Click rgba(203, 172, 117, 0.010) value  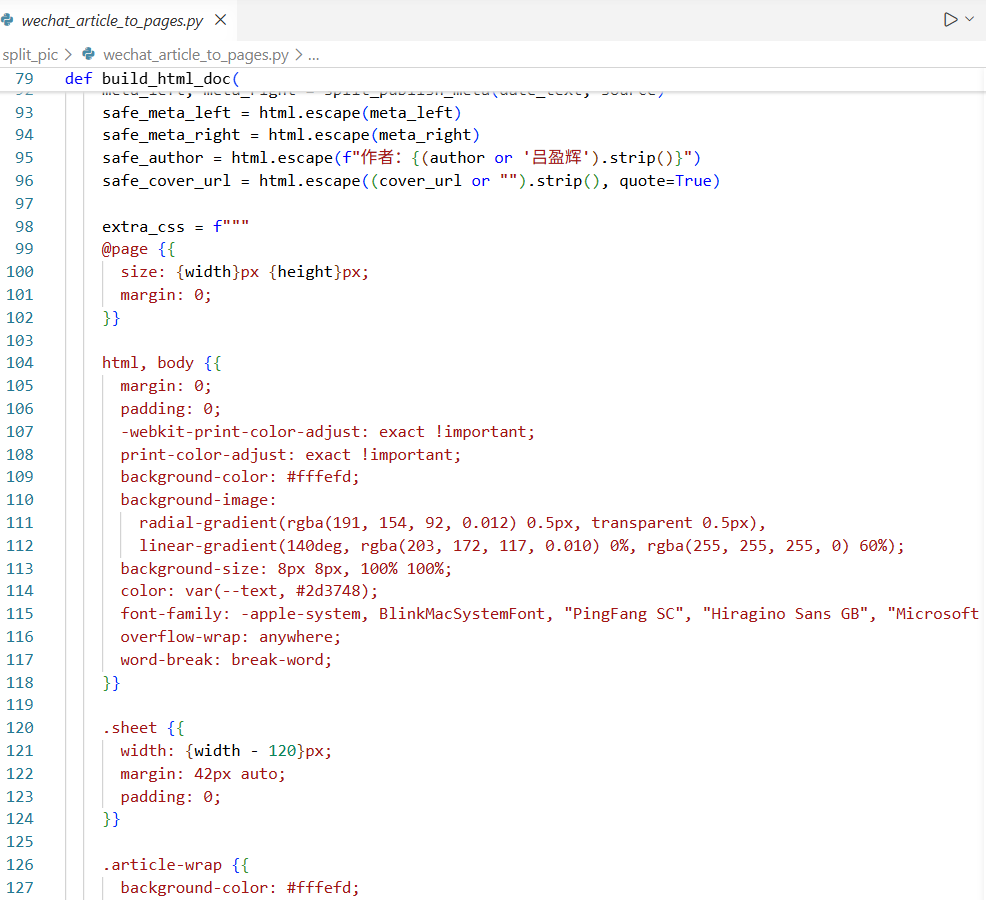(x=480, y=546)
